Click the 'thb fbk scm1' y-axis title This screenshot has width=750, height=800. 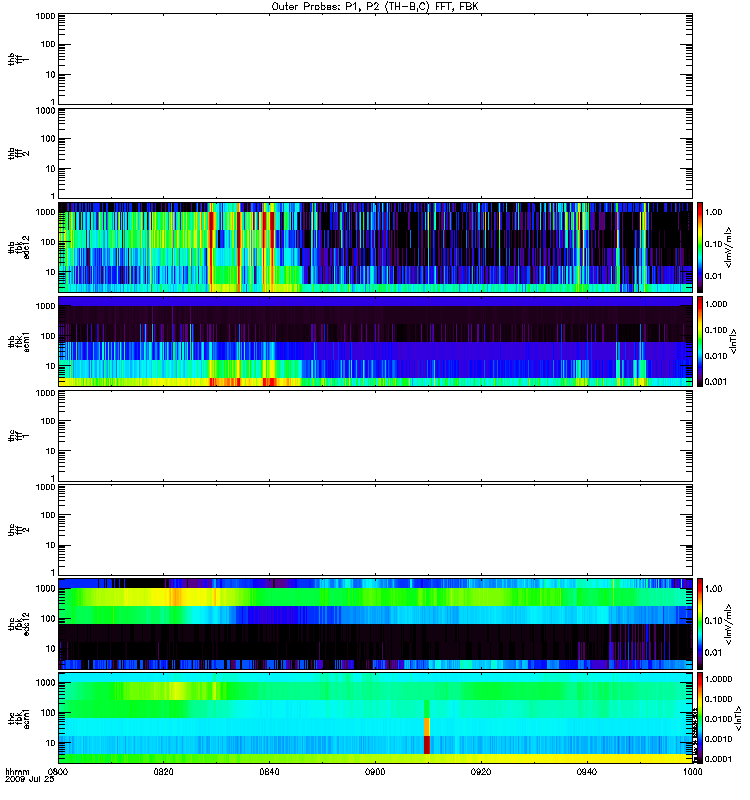18,341
